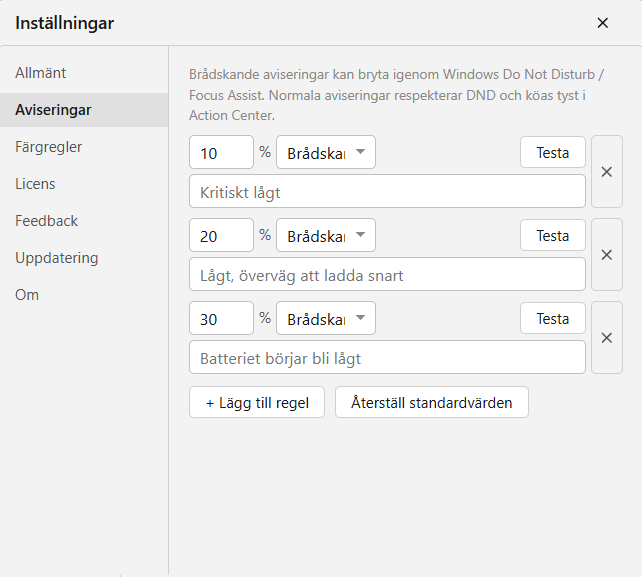Test the 30% notification with Testa
The width and height of the screenshot is (642, 577).
(553, 318)
